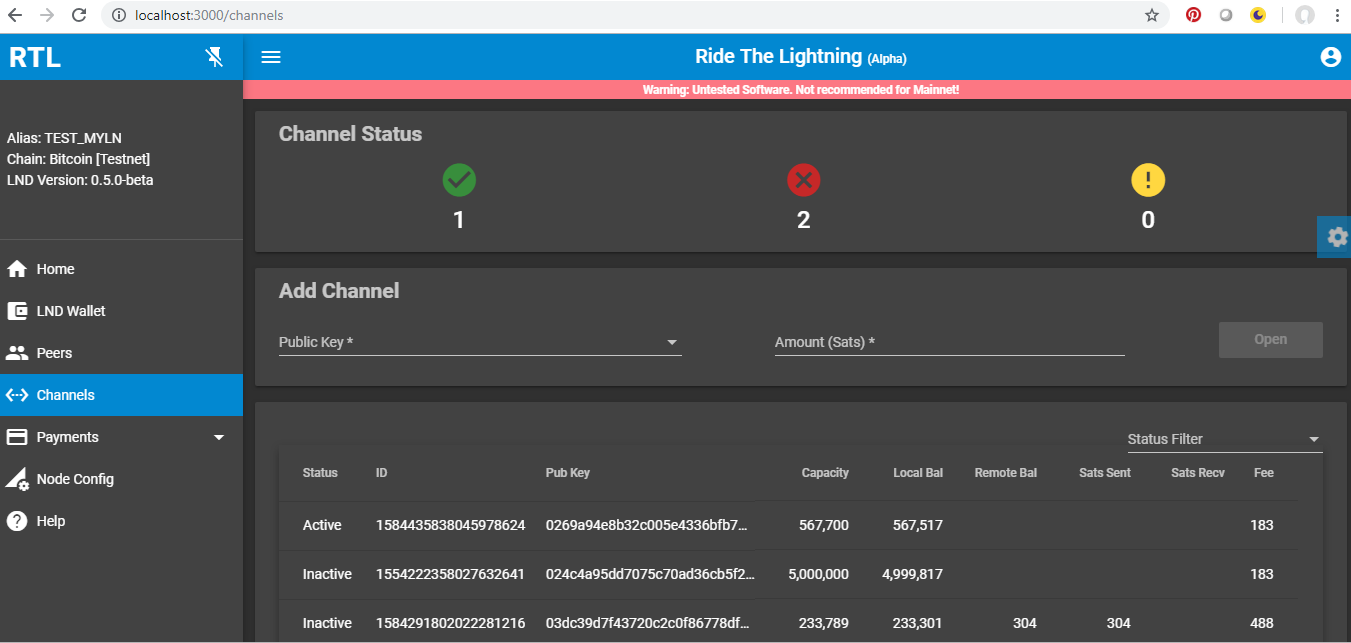Sort by Capacity column header

(825, 473)
